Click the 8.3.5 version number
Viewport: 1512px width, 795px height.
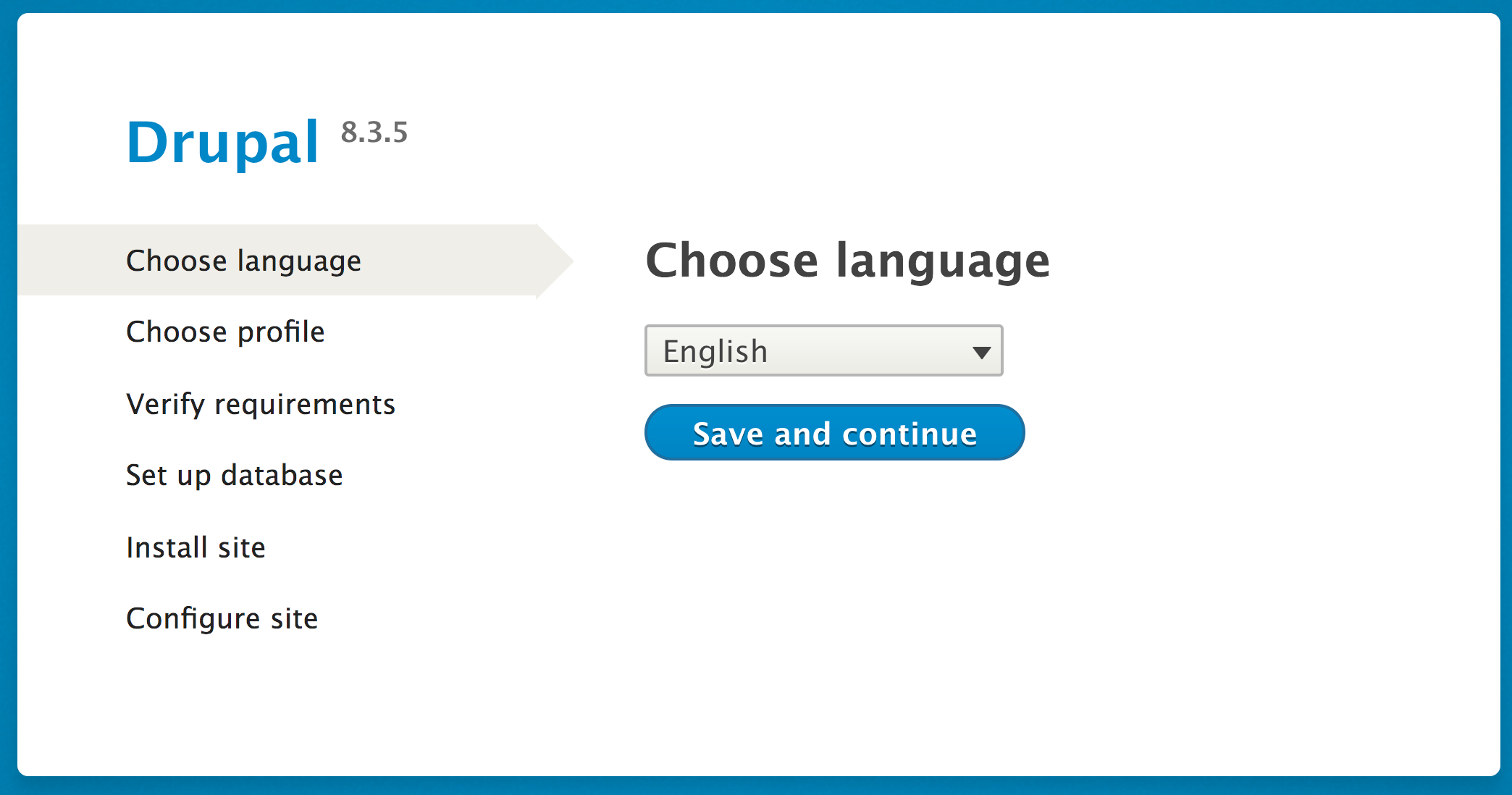click(x=374, y=132)
